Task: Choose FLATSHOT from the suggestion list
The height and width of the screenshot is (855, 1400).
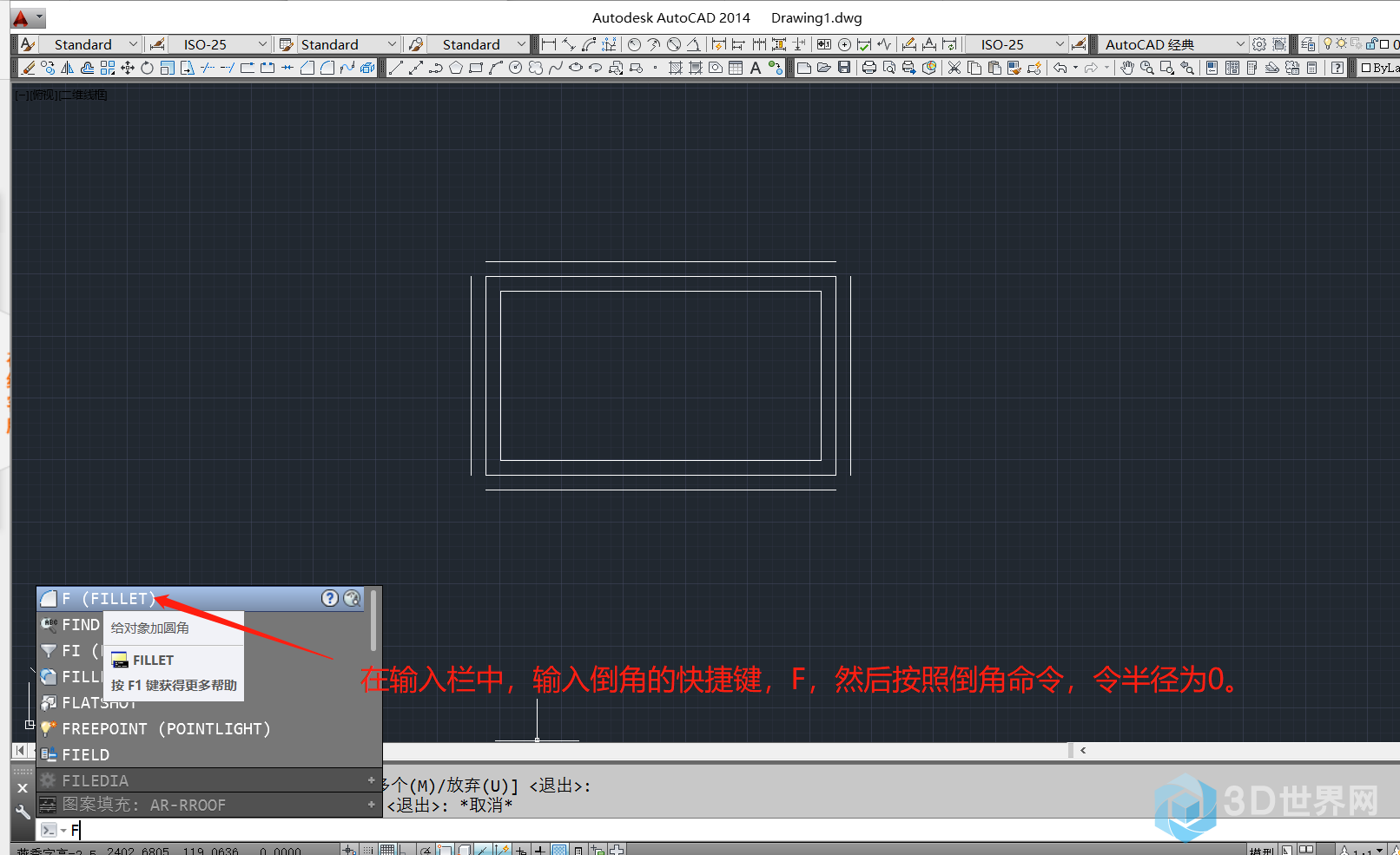Action: [x=99, y=702]
